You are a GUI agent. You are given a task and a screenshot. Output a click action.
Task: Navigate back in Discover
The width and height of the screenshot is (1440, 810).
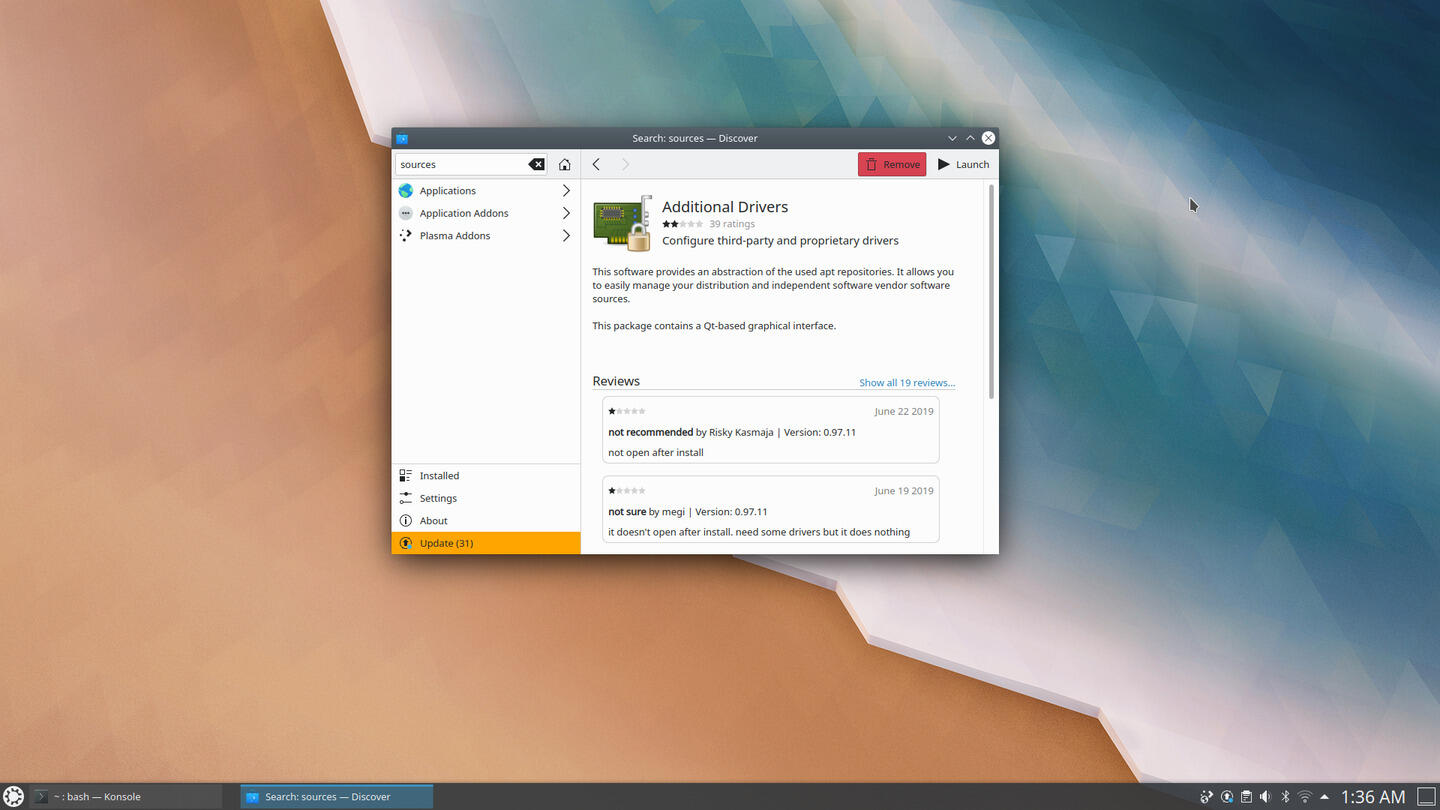click(596, 164)
